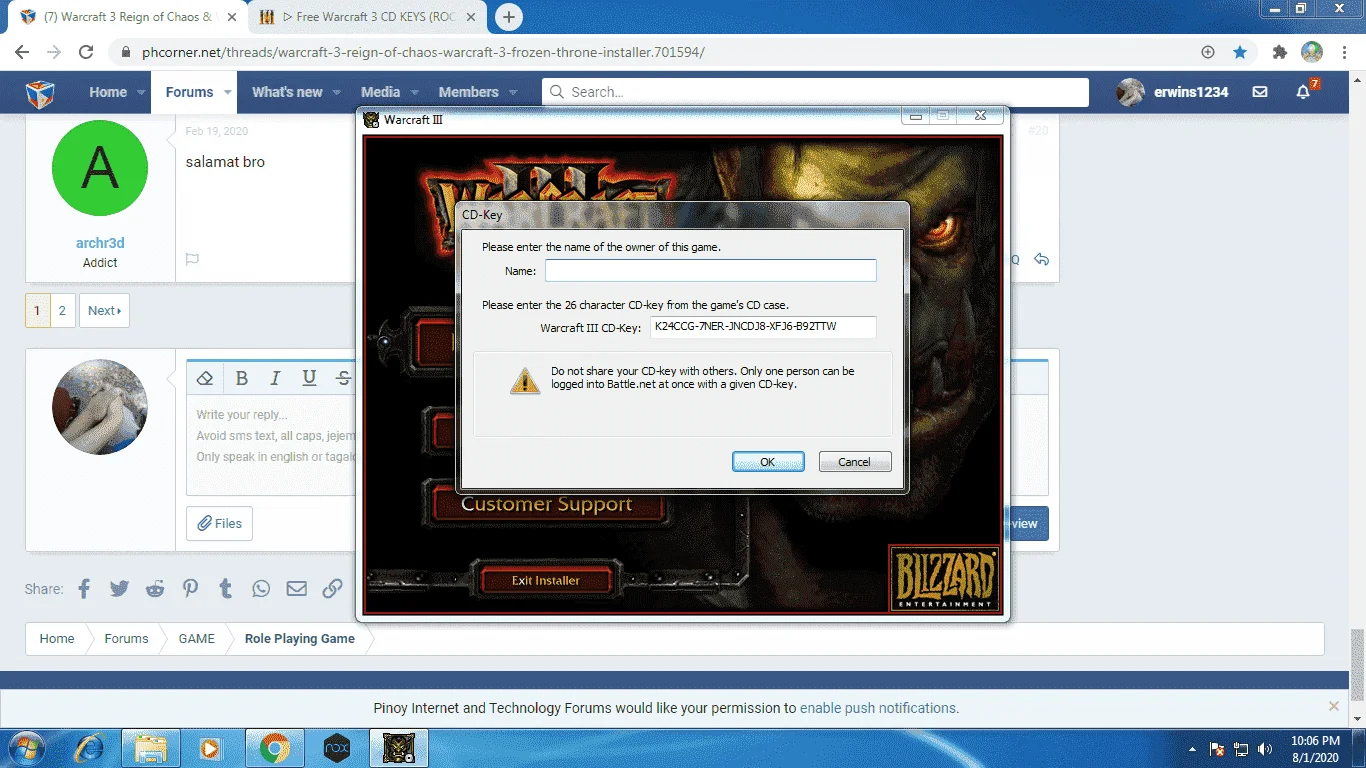The image size is (1366, 768).
Task: Open the archr3d user profile link
Action: 100,243
